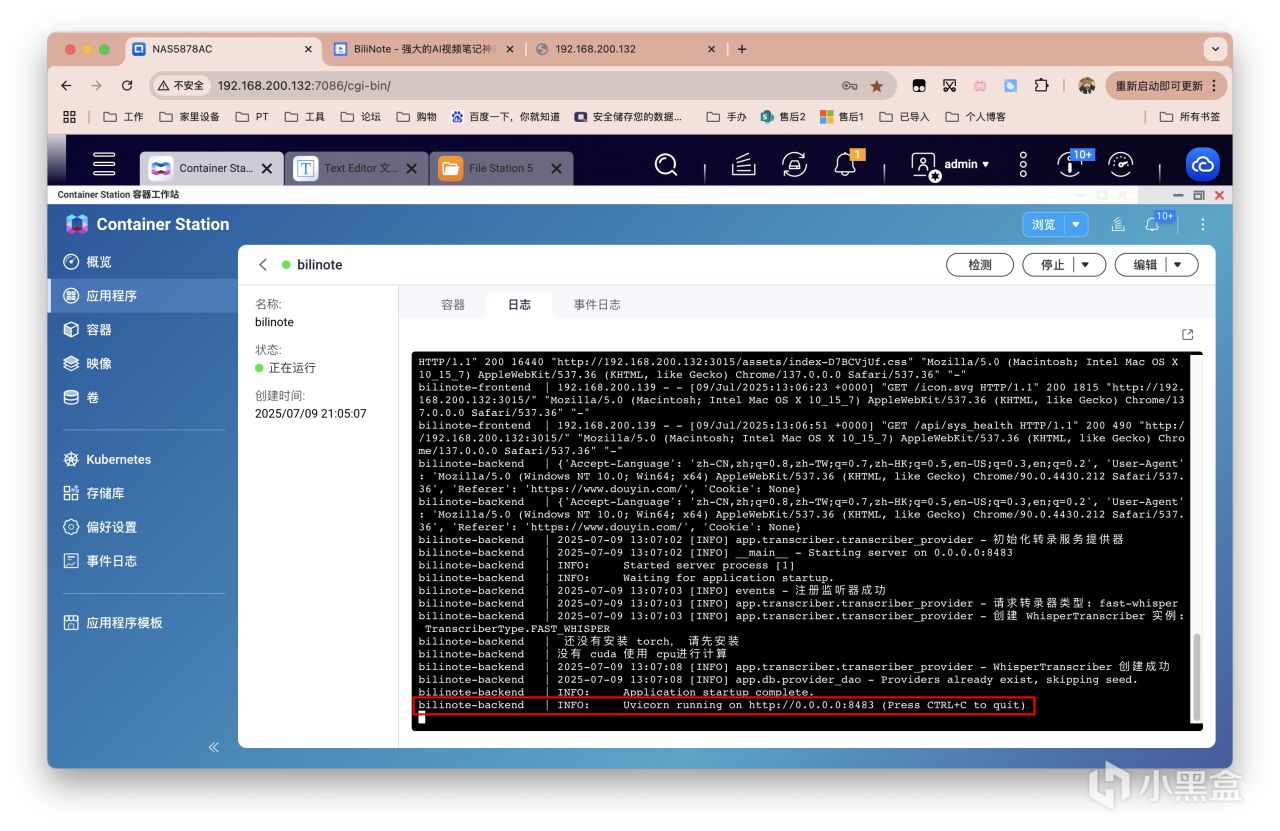The image size is (1280, 831).
Task: Close the Container Station taskbar tab
Action: coord(267,169)
